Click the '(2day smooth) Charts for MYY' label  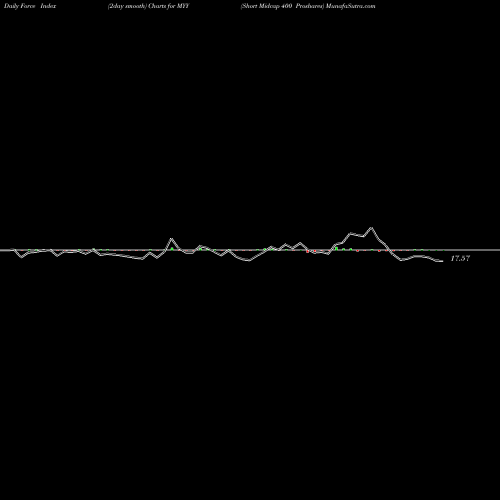coord(148,6)
